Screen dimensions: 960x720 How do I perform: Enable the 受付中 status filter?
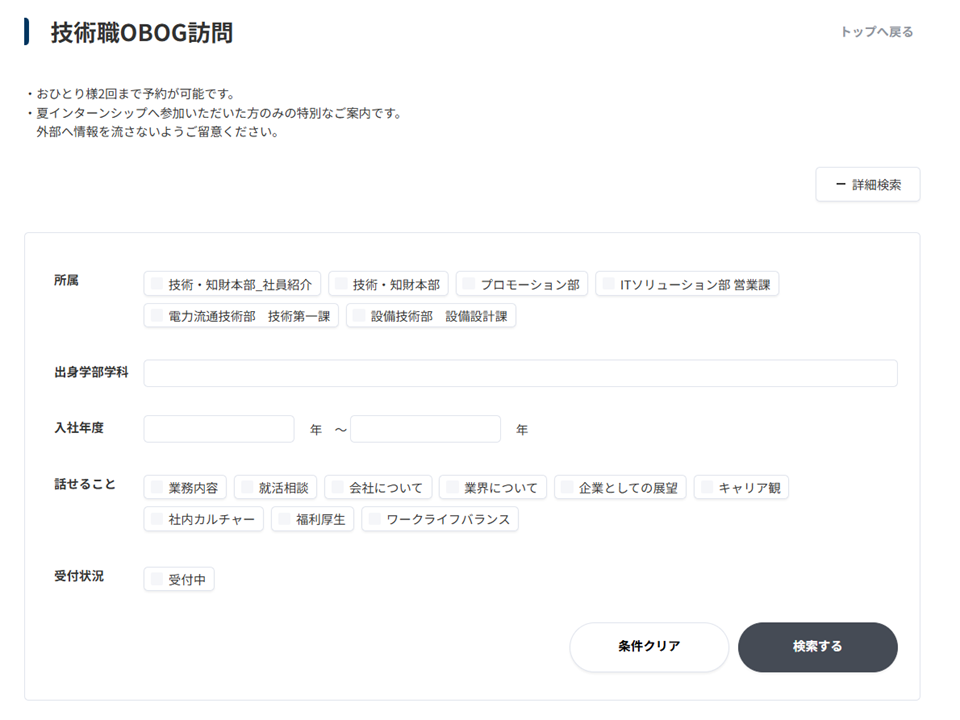tap(156, 579)
